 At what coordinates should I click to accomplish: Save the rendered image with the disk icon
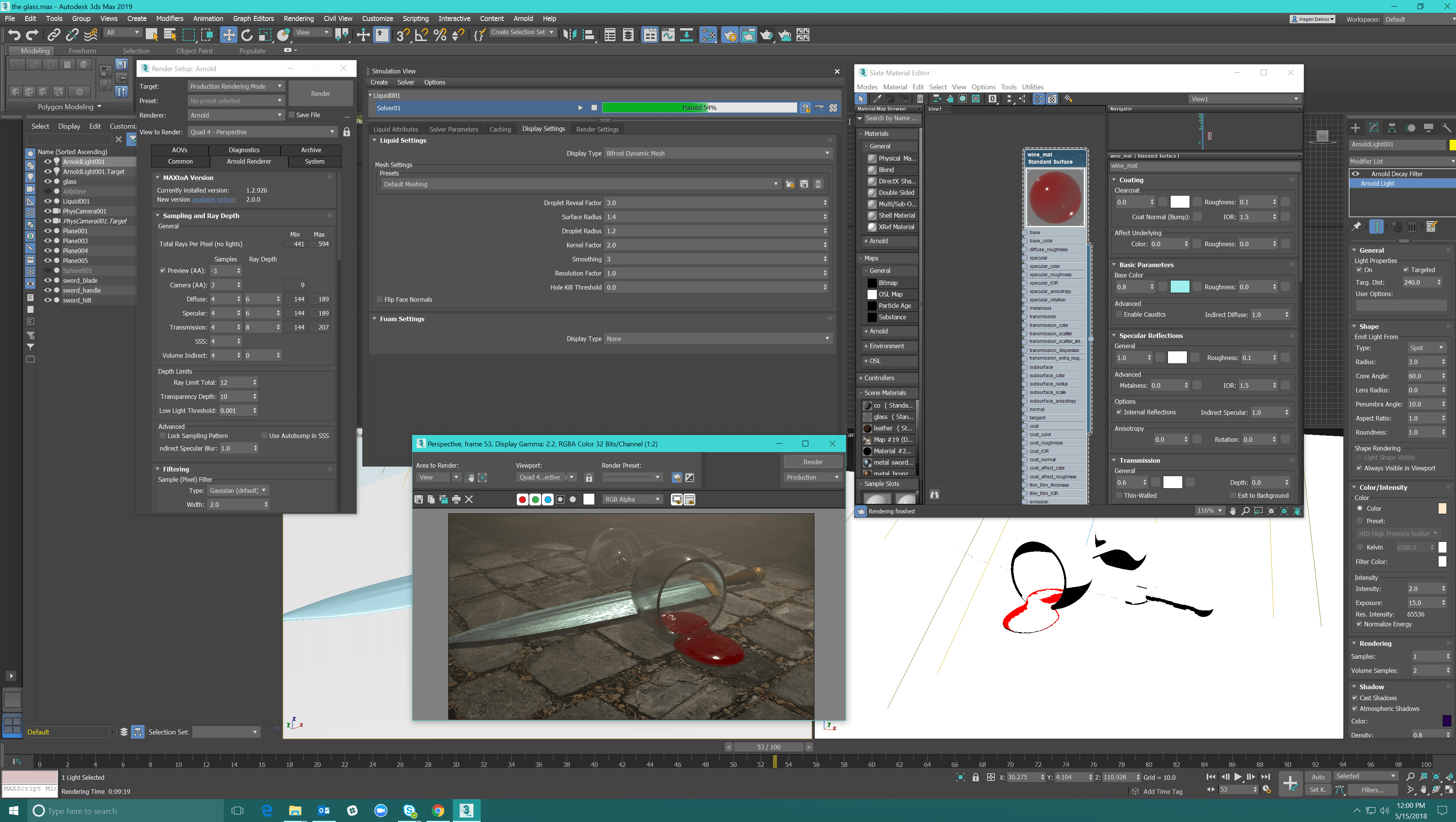419,499
